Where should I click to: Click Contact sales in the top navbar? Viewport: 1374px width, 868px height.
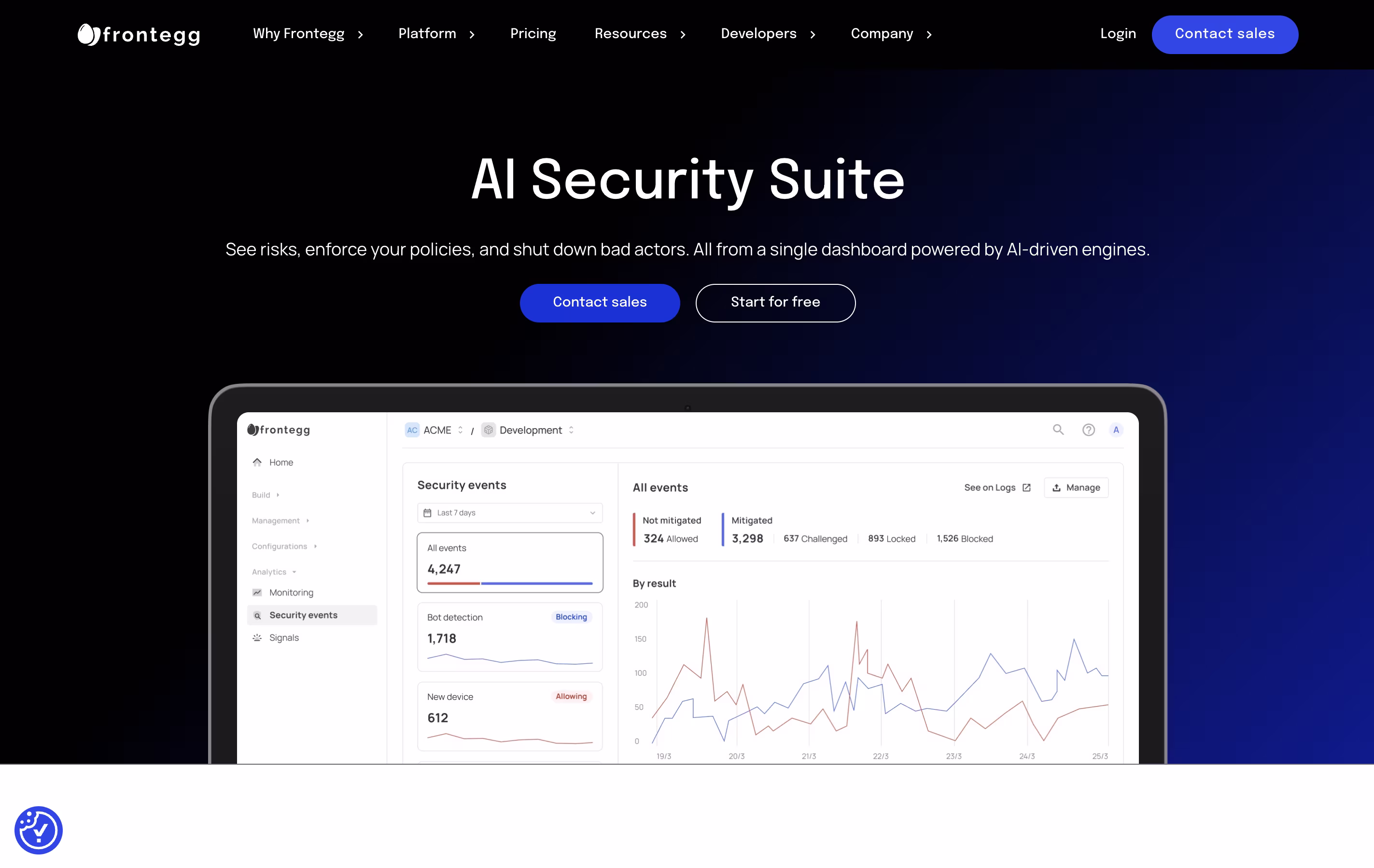tap(1224, 34)
